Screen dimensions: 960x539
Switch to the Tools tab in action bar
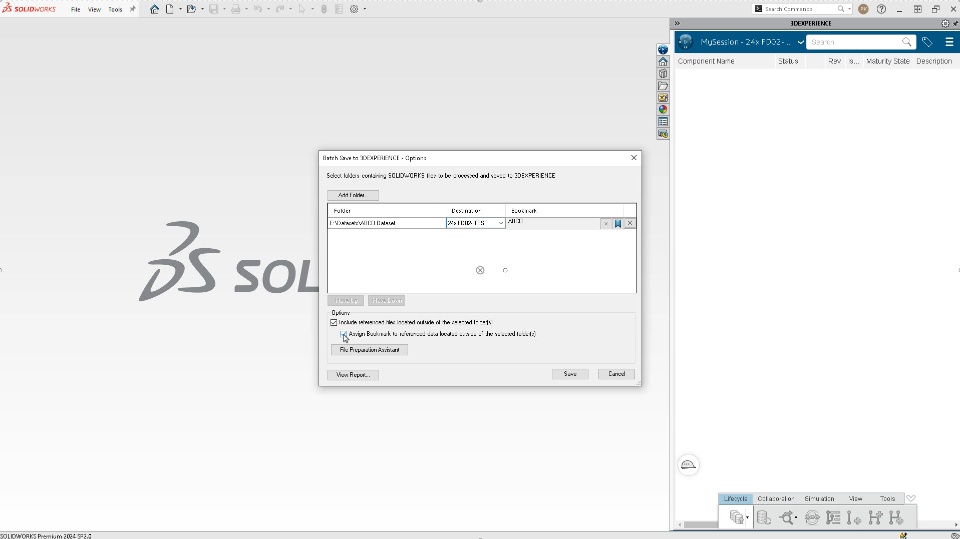pos(887,499)
